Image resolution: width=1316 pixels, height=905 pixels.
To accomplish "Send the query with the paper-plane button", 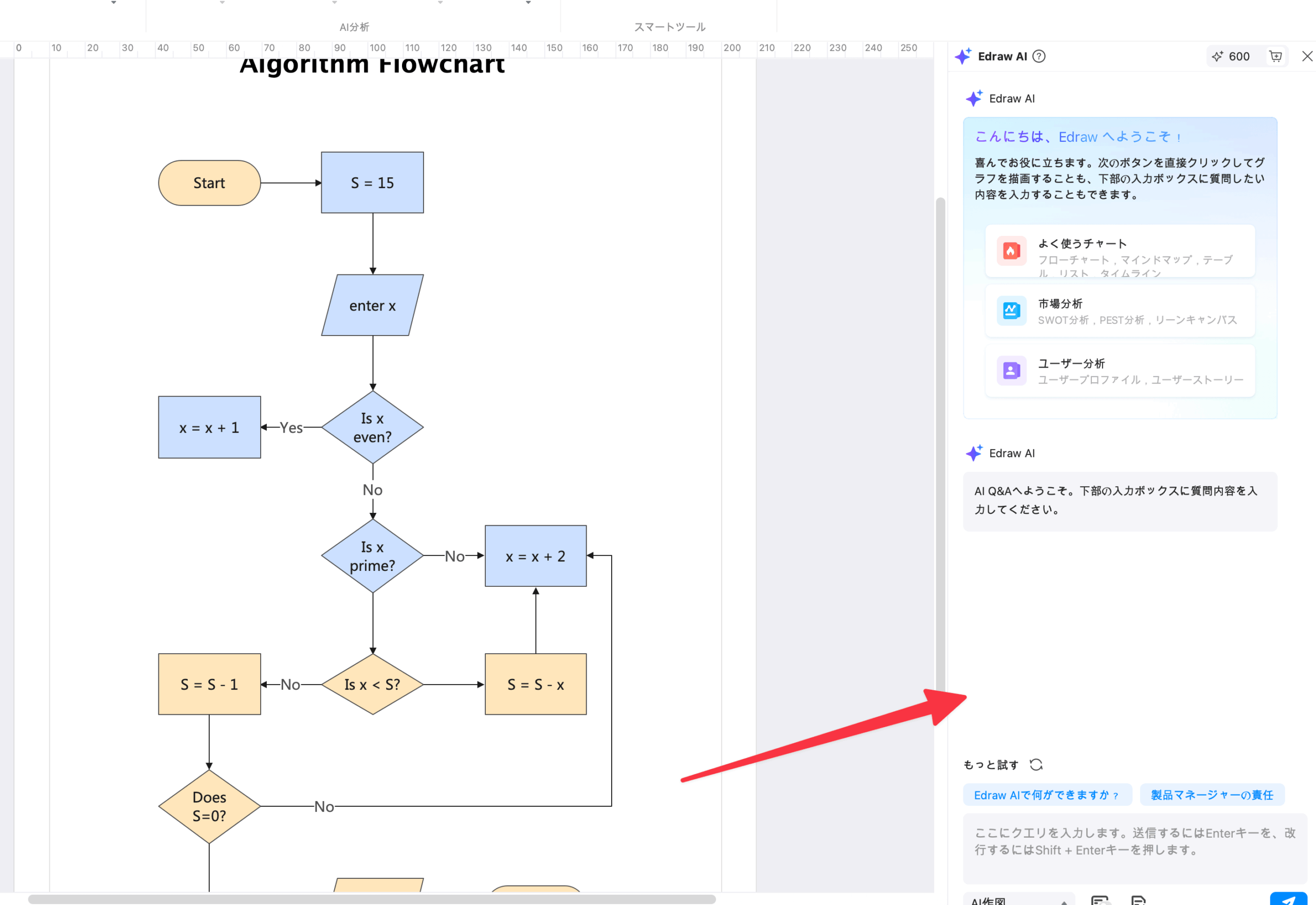I will (x=1288, y=899).
